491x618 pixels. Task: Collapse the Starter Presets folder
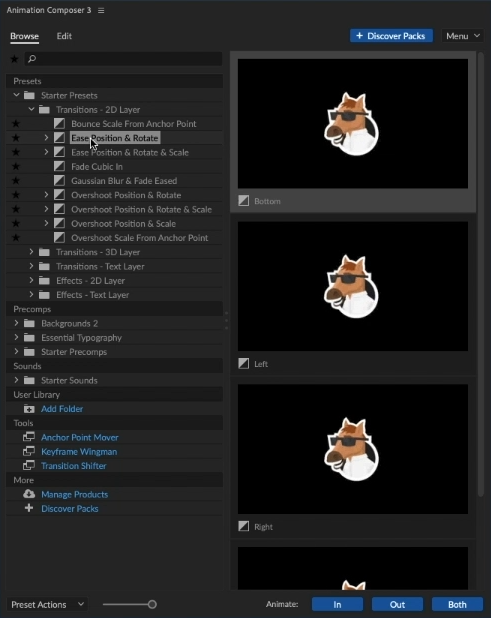click(x=16, y=95)
